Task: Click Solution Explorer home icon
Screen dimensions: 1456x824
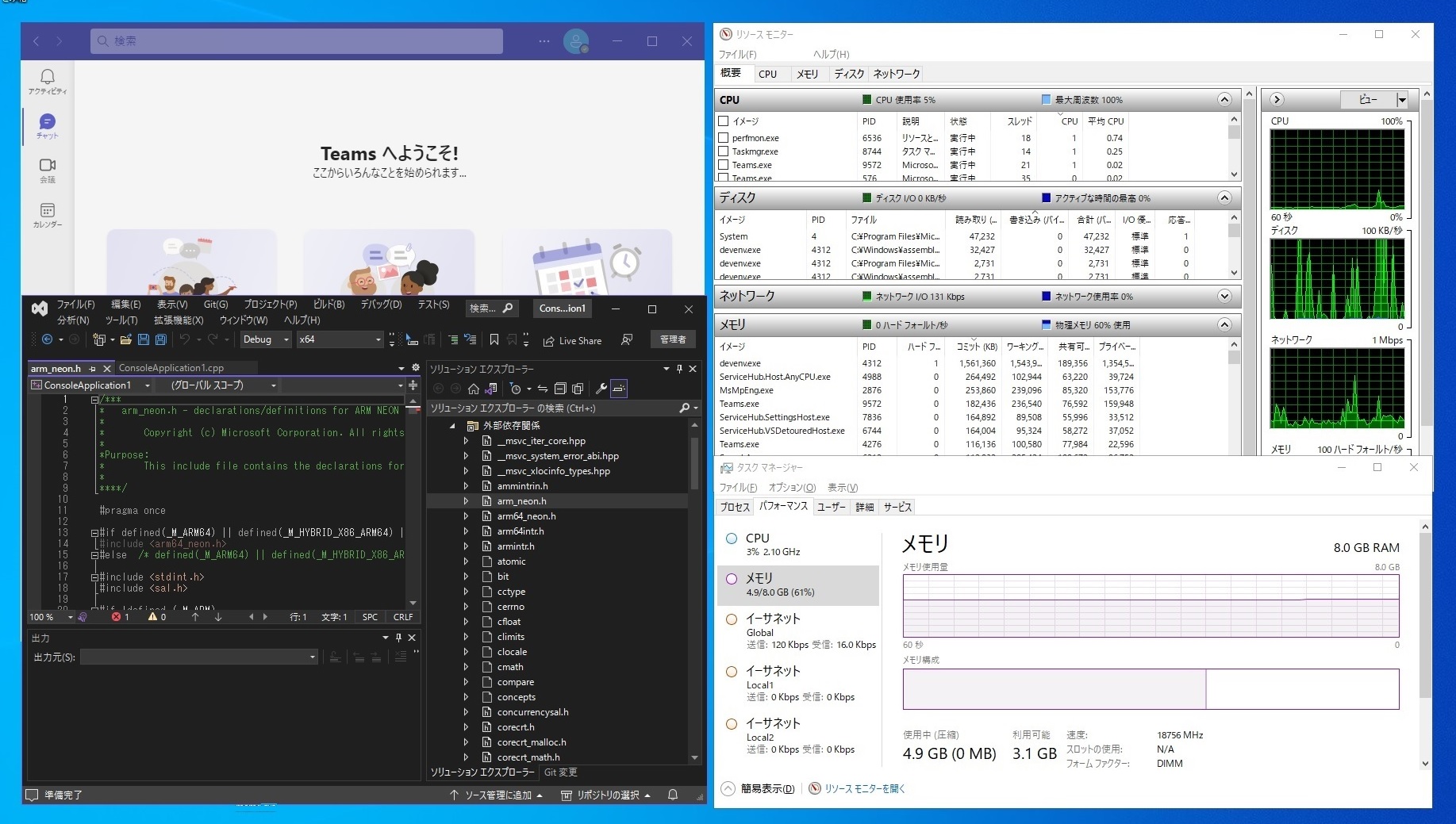Action: tap(474, 389)
